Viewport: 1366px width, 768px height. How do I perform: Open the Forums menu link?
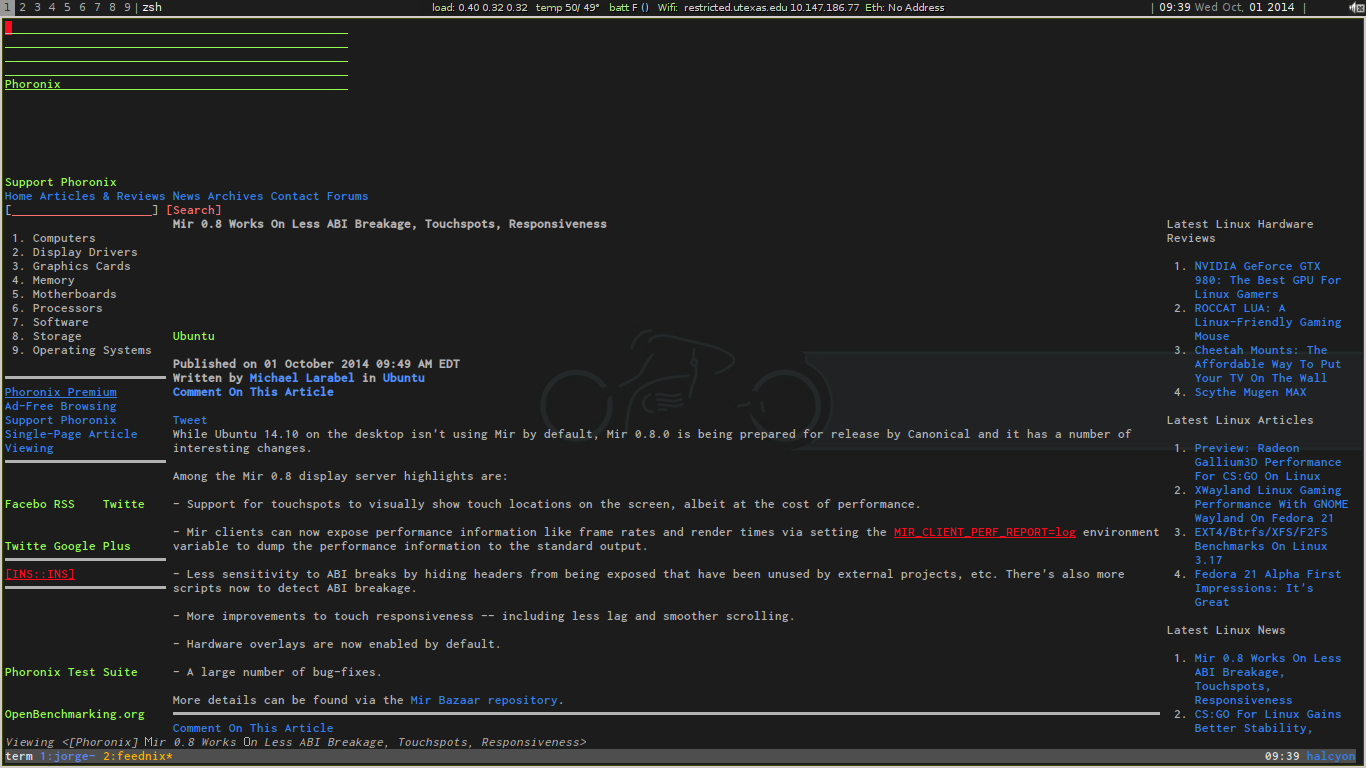click(x=347, y=195)
